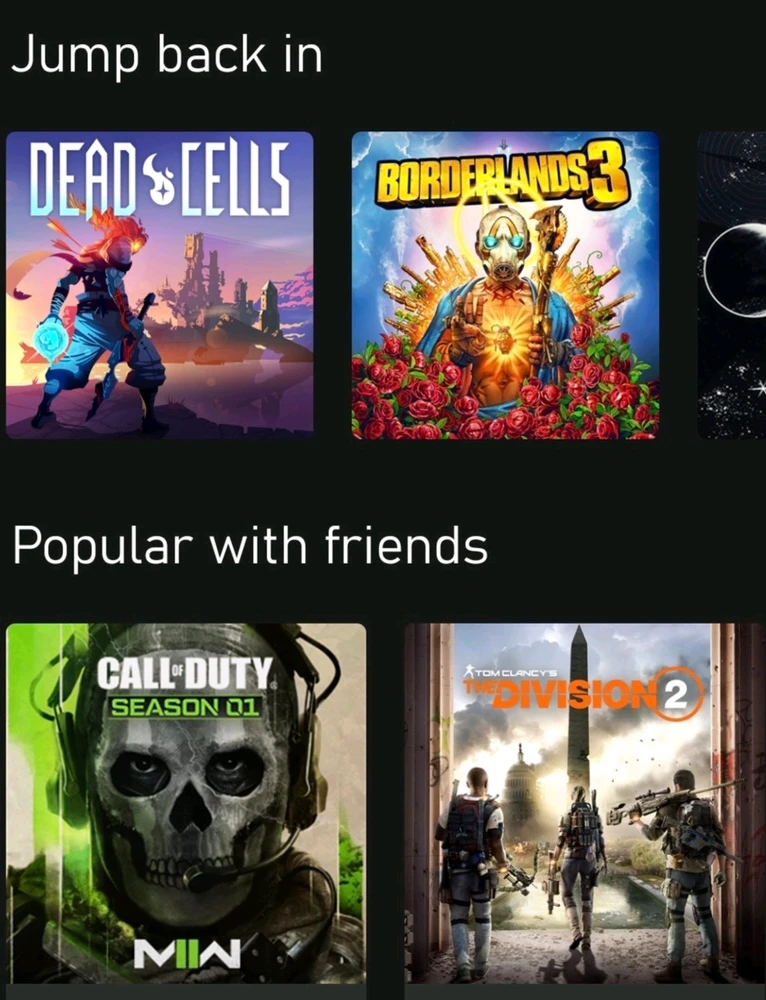Screen dimensions: 766x1000
Task: Click the white CALL OF DUTY title text
Action: (185, 675)
